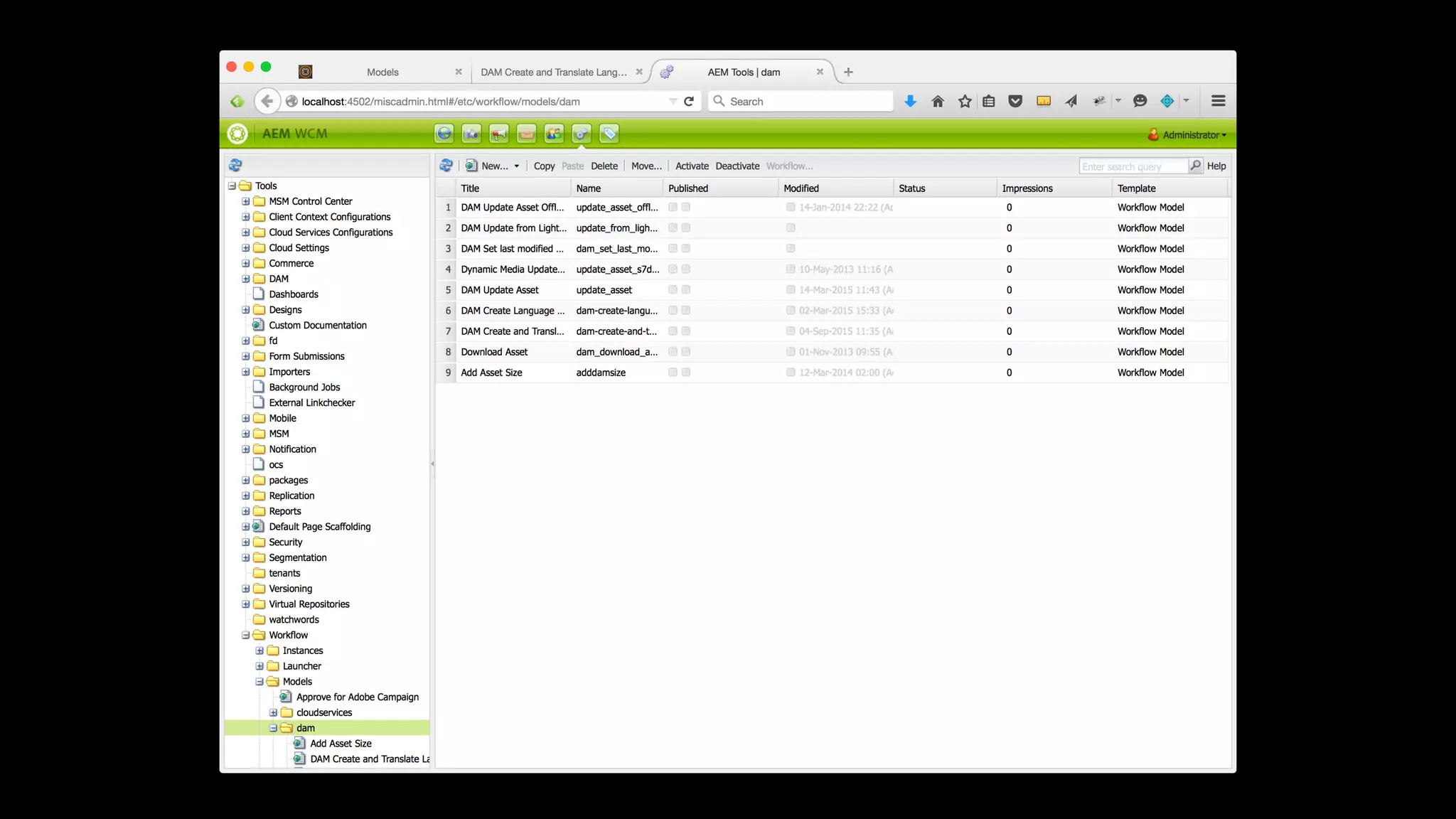Collapse the Workflow tree node
1456x819 pixels.
pos(246,636)
